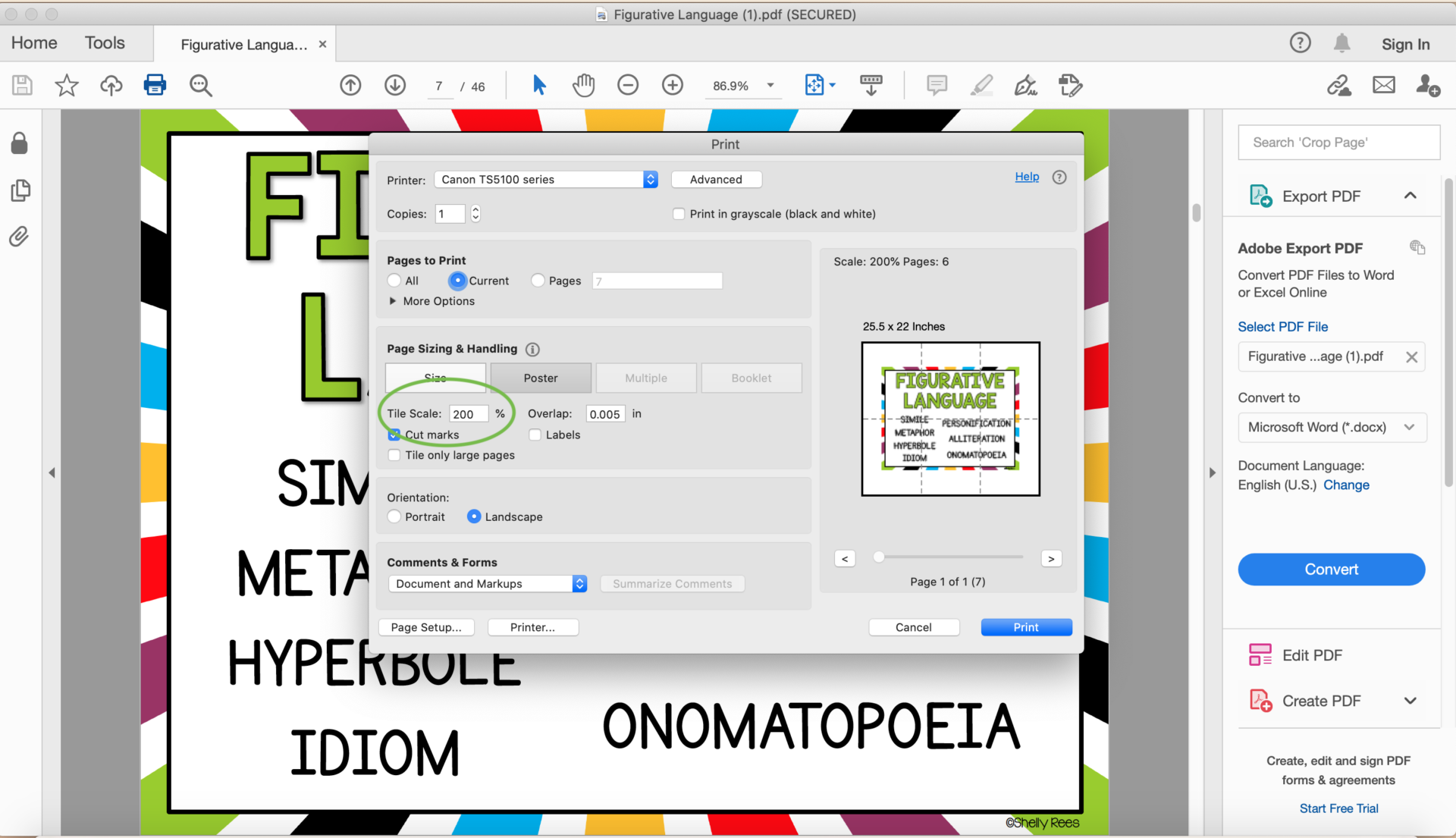Expand Export PDF panel chevron
Image resolution: width=1456 pixels, height=838 pixels.
(x=1410, y=196)
